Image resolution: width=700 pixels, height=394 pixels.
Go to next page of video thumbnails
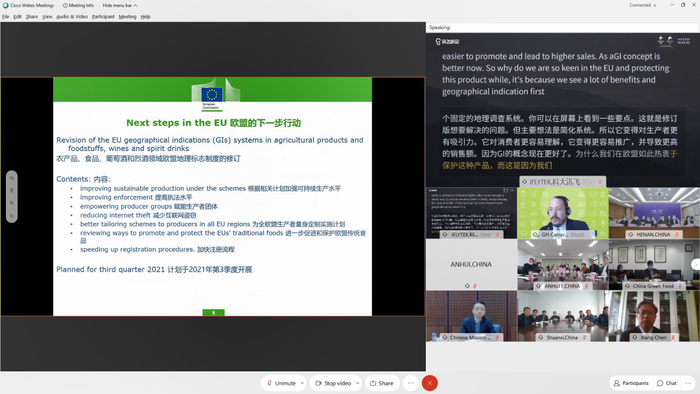695,264
